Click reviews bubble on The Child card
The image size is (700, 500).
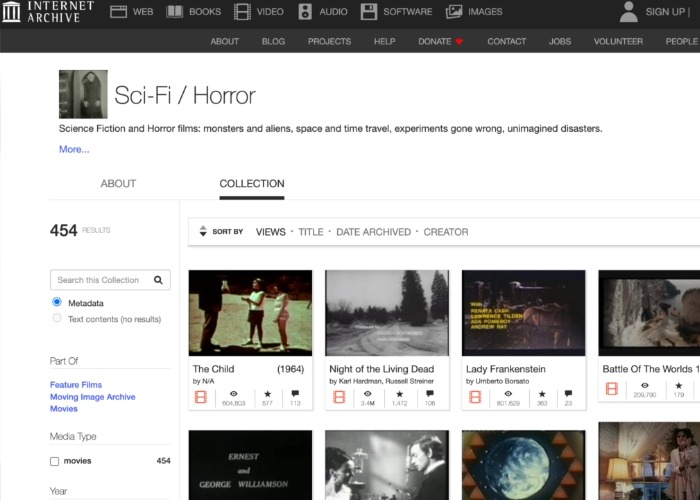pos(295,394)
